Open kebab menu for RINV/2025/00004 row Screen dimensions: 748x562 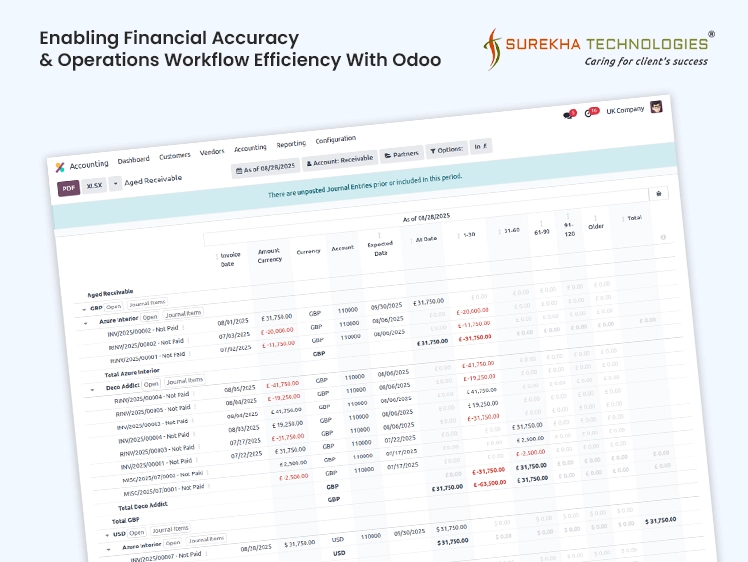click(x=195, y=395)
